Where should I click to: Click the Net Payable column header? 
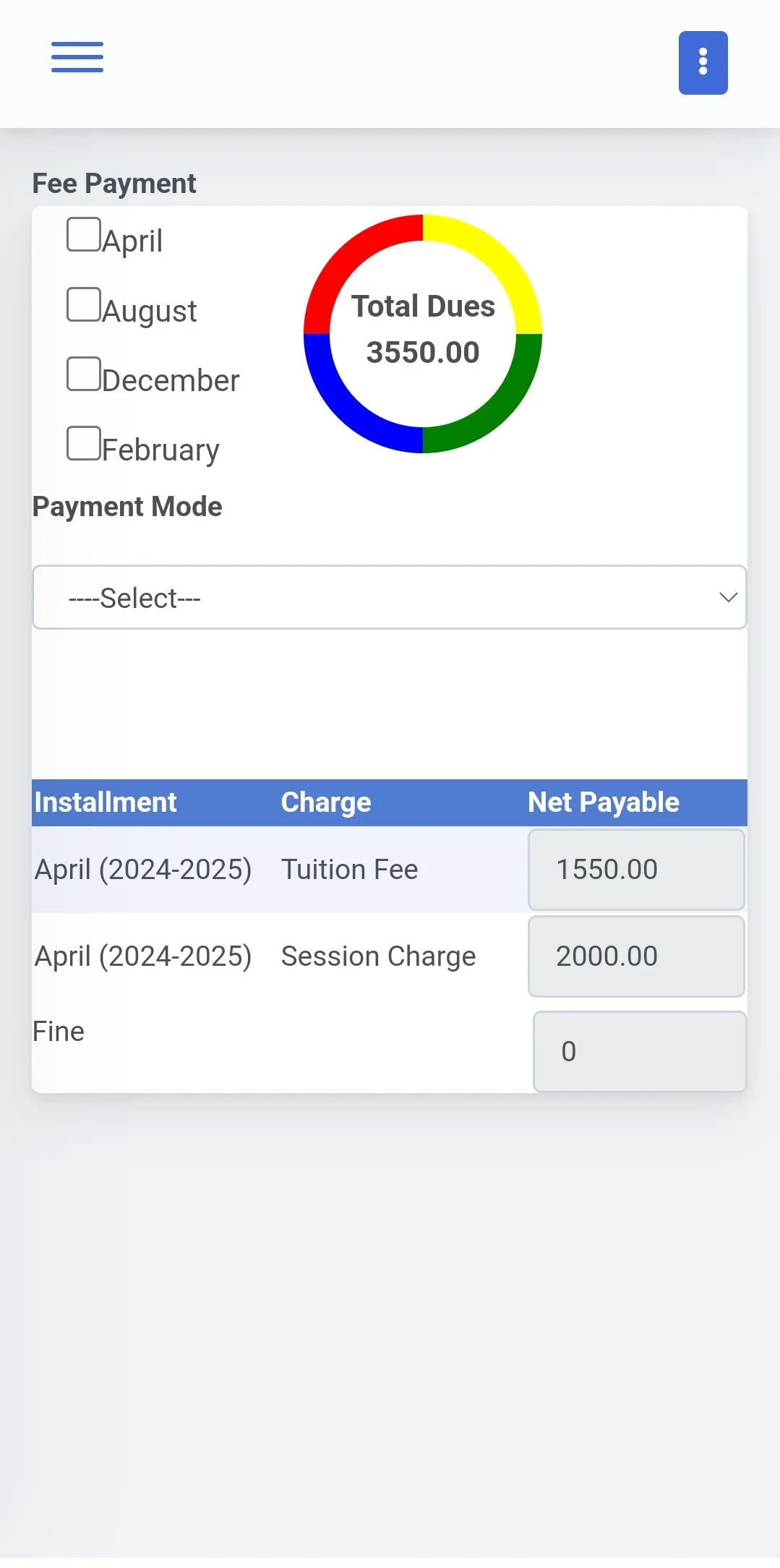point(604,802)
